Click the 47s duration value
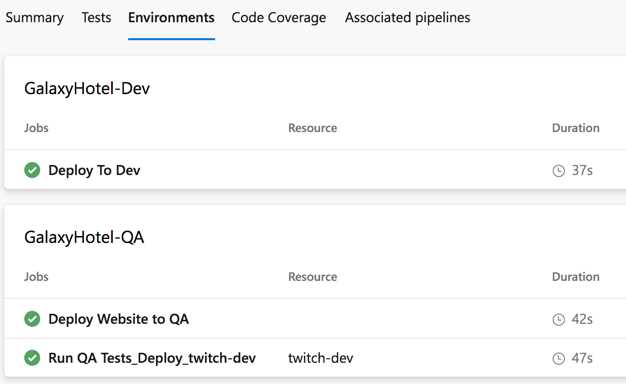Screen dimensions: 626x384 coord(582,358)
